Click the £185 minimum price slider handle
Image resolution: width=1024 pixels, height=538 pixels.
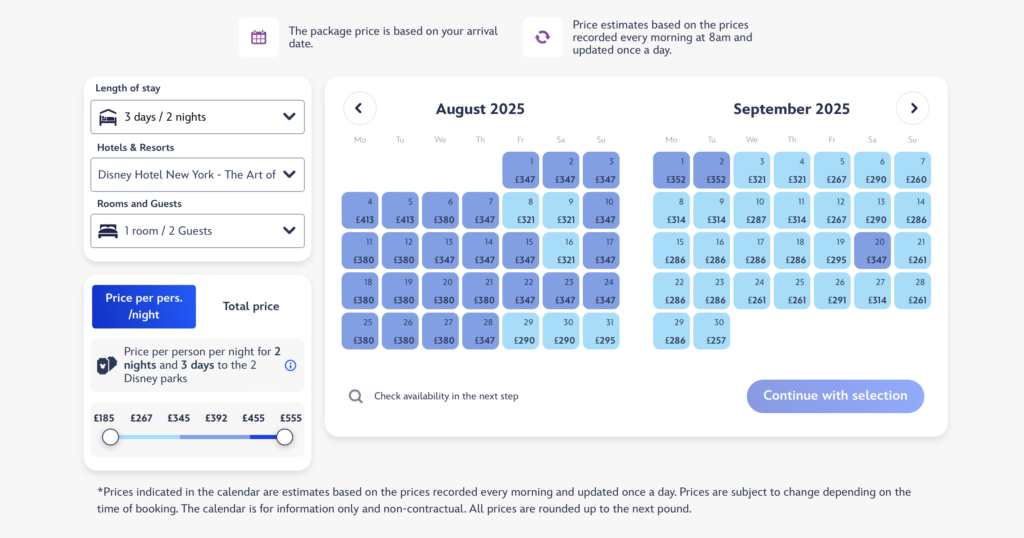tap(111, 437)
